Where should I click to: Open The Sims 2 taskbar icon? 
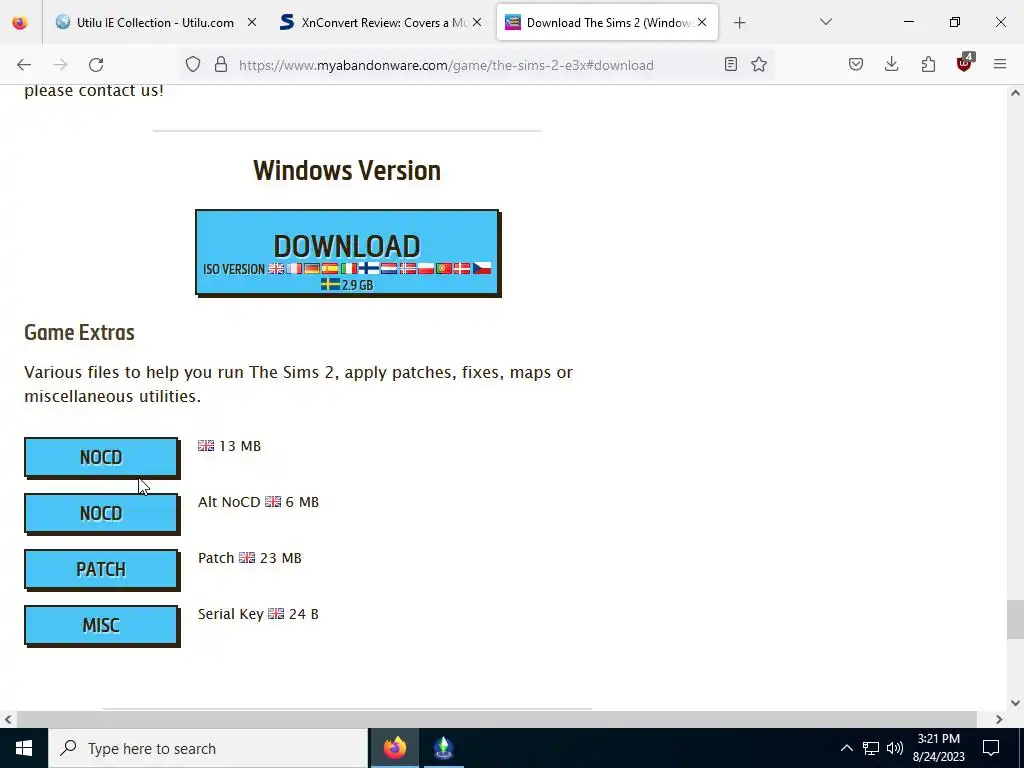443,748
